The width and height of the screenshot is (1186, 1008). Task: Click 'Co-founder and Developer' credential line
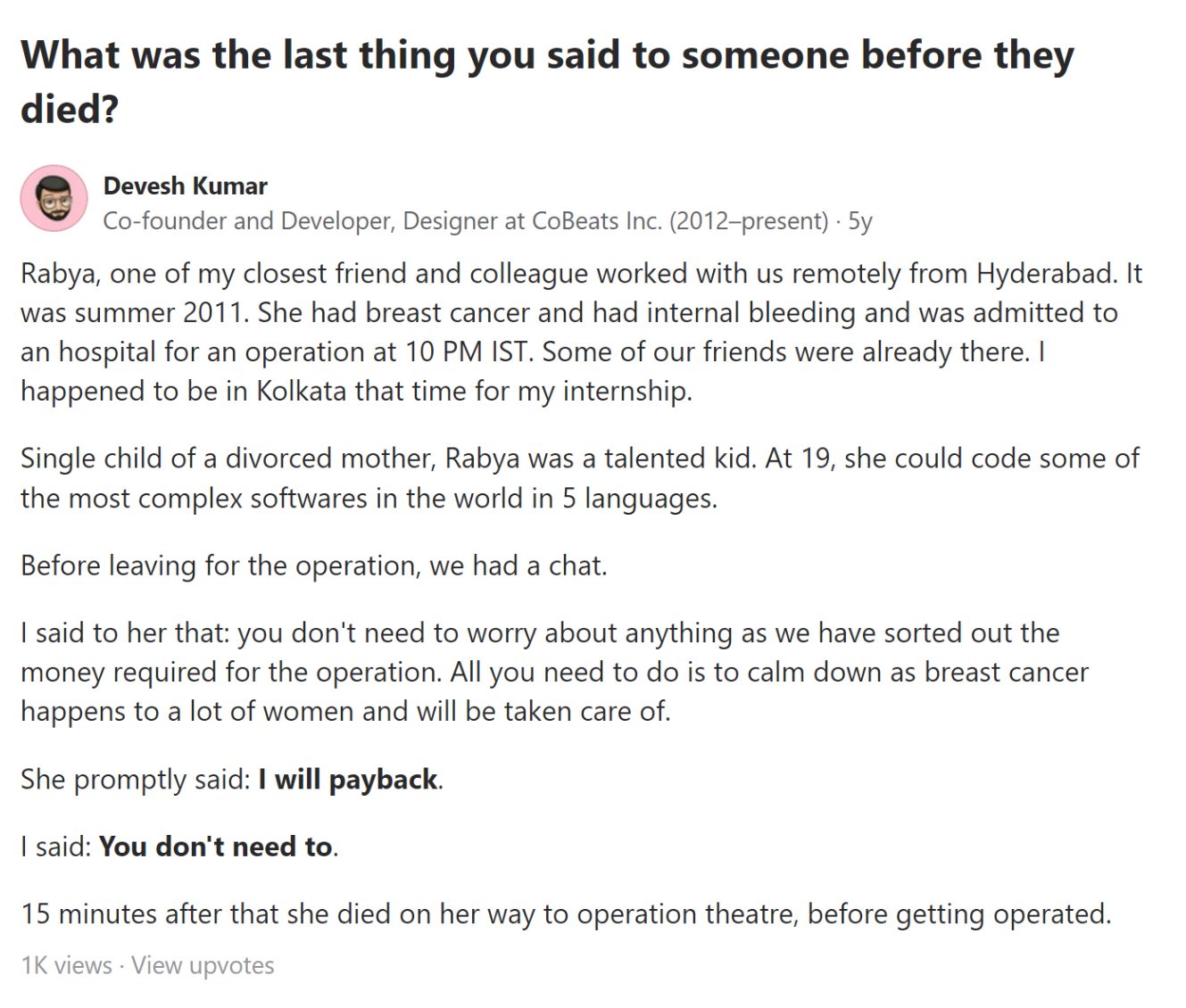point(465,221)
